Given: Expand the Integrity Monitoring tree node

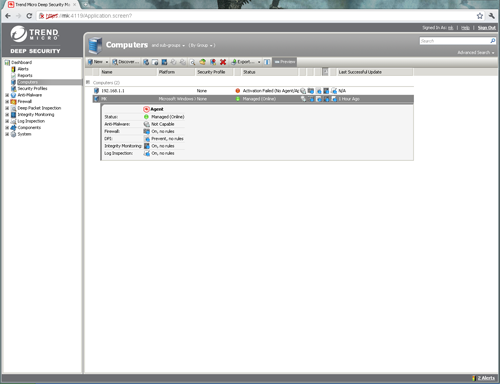Looking at the screenshot, I should [7, 115].
